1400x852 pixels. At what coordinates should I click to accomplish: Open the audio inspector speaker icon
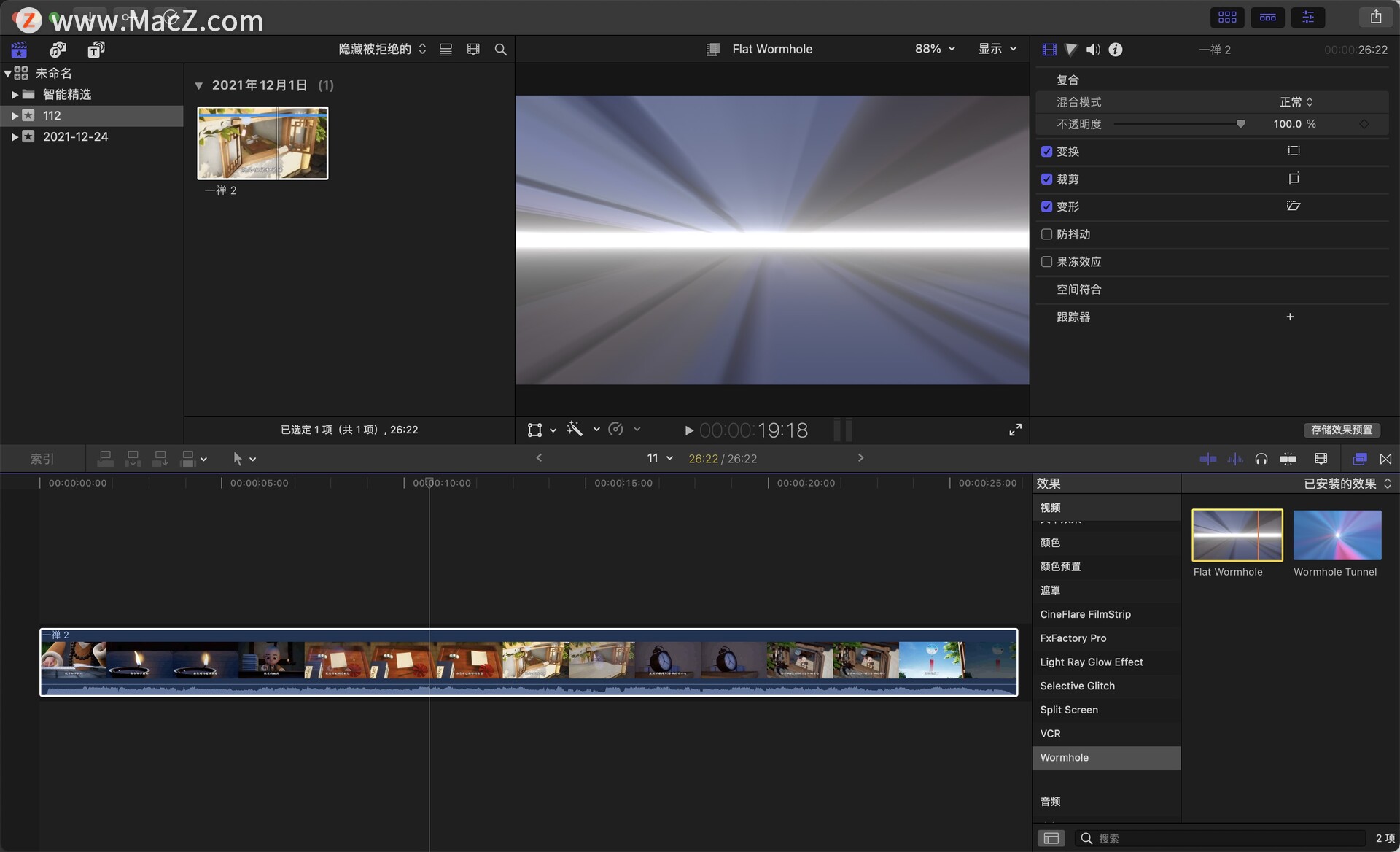tap(1093, 50)
